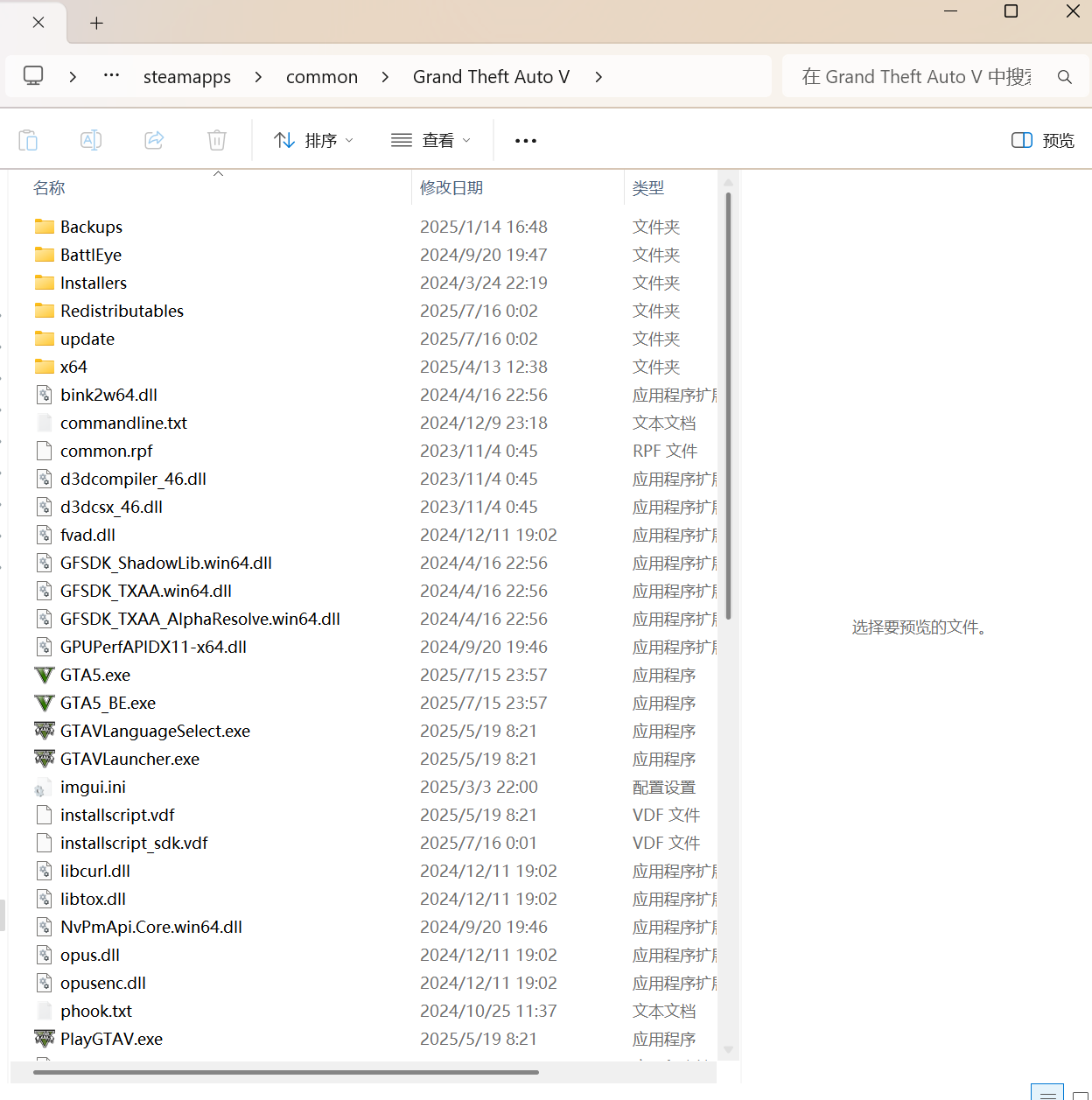Click the share icon in toolbar
The width and height of the screenshot is (1092, 1100).
tap(154, 140)
